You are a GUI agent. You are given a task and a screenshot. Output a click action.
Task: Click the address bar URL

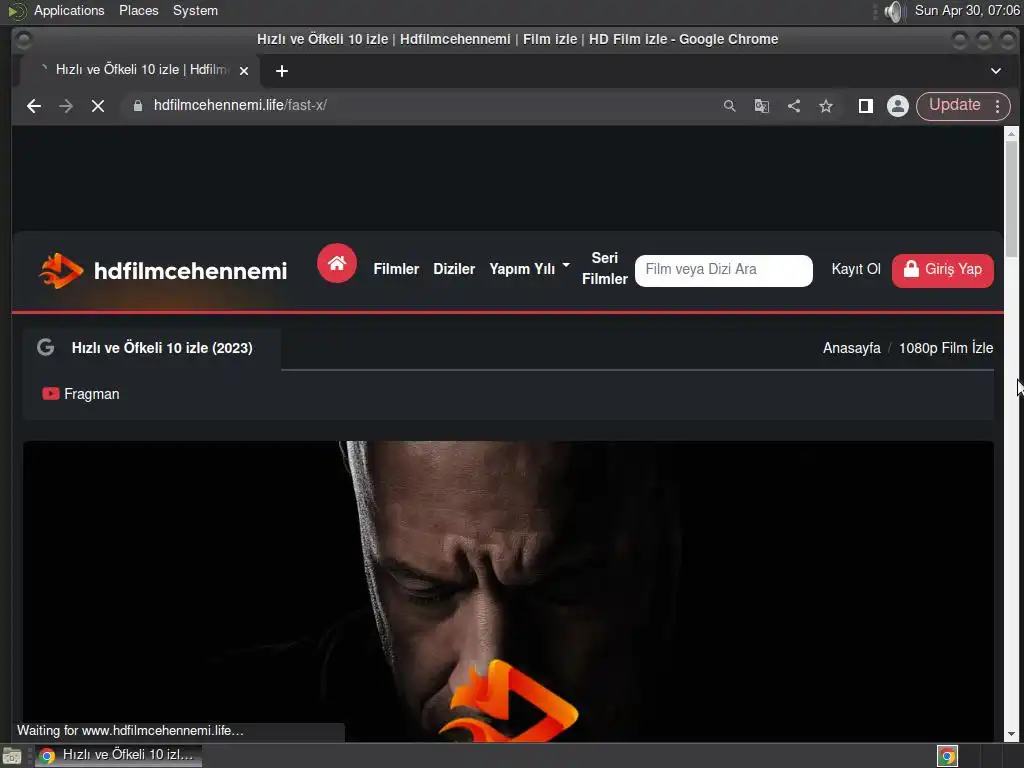(x=240, y=105)
